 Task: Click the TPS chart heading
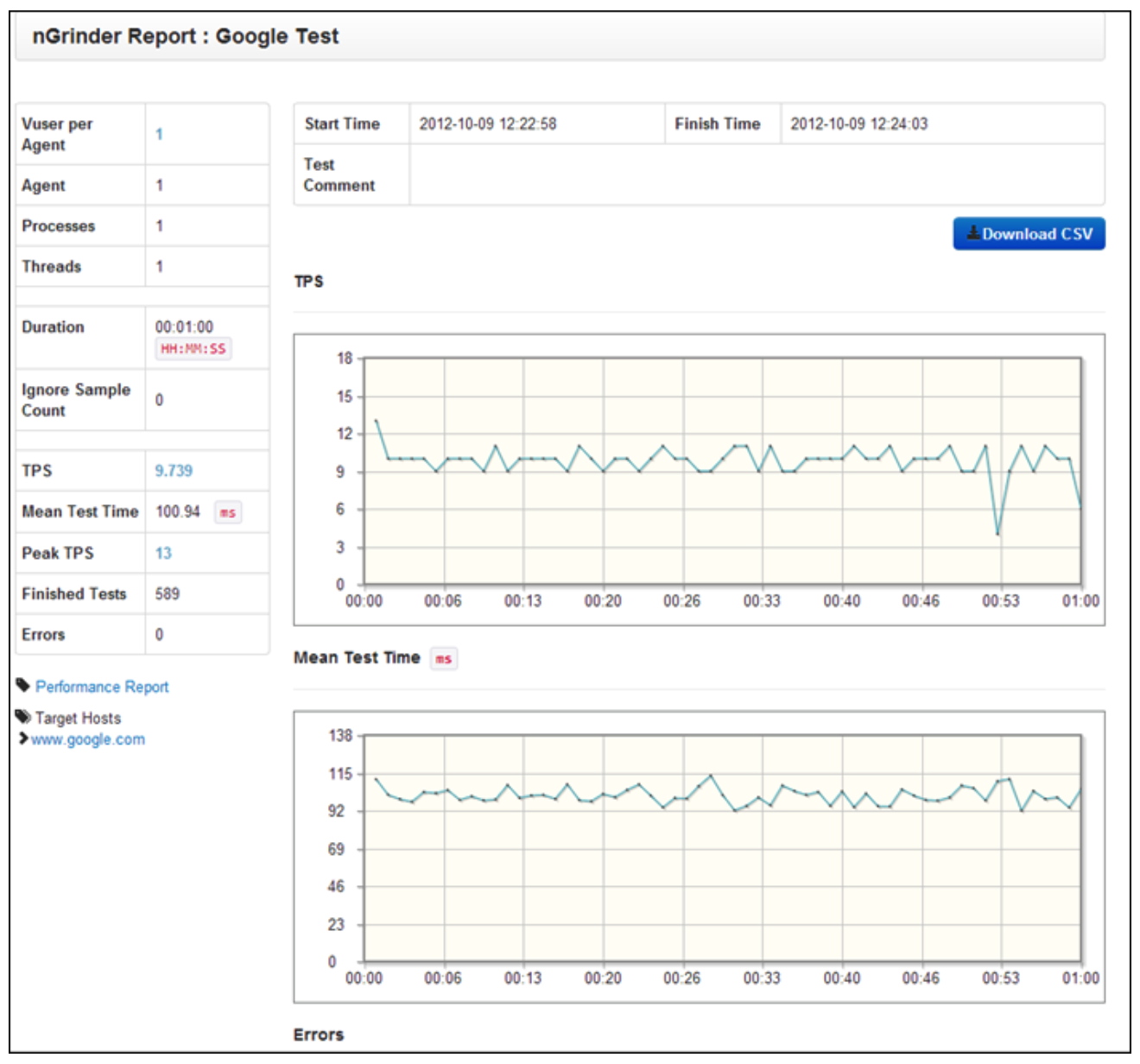tap(308, 282)
